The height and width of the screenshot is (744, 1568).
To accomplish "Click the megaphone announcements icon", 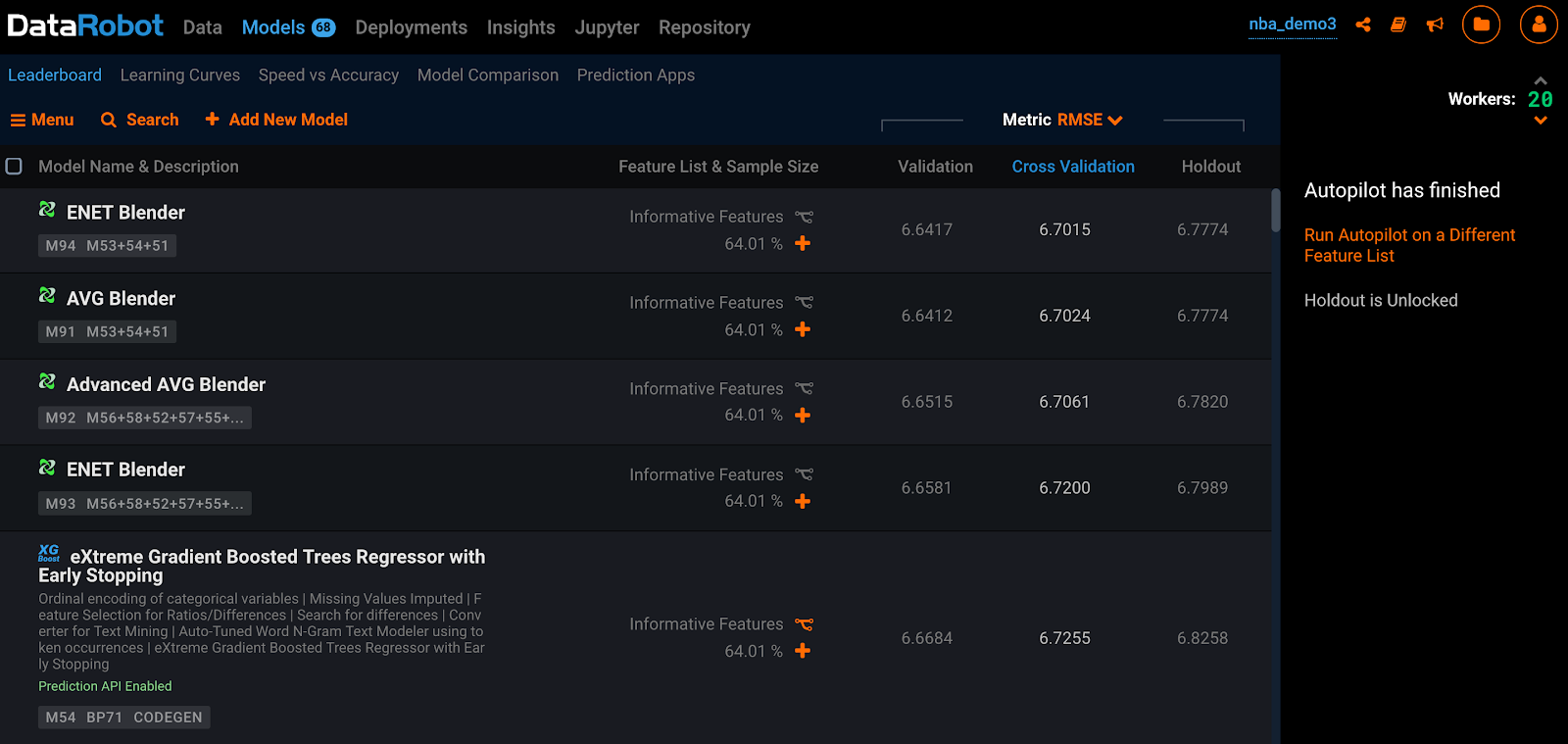I will 1435,25.
